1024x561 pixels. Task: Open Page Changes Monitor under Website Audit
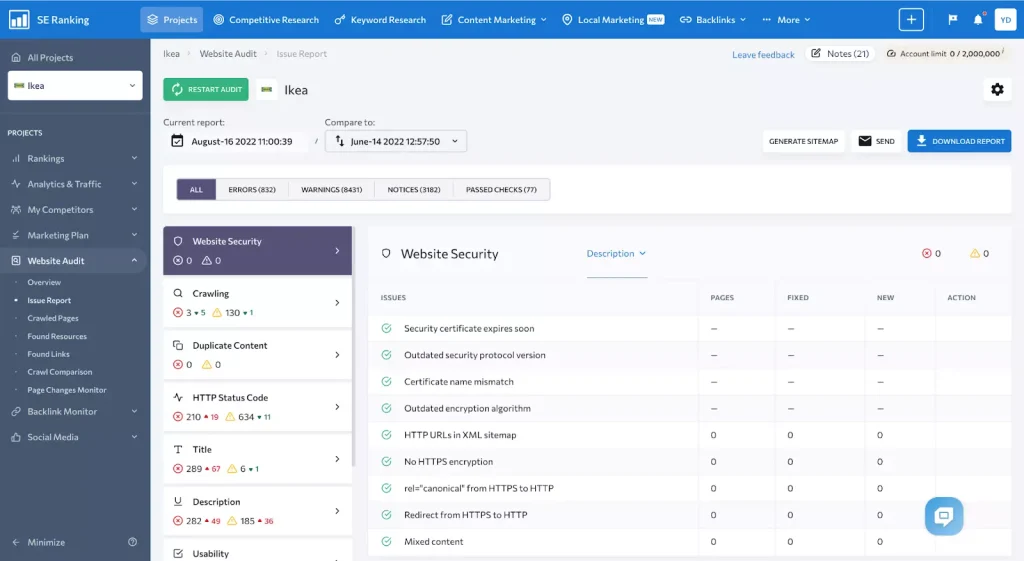(x=67, y=390)
